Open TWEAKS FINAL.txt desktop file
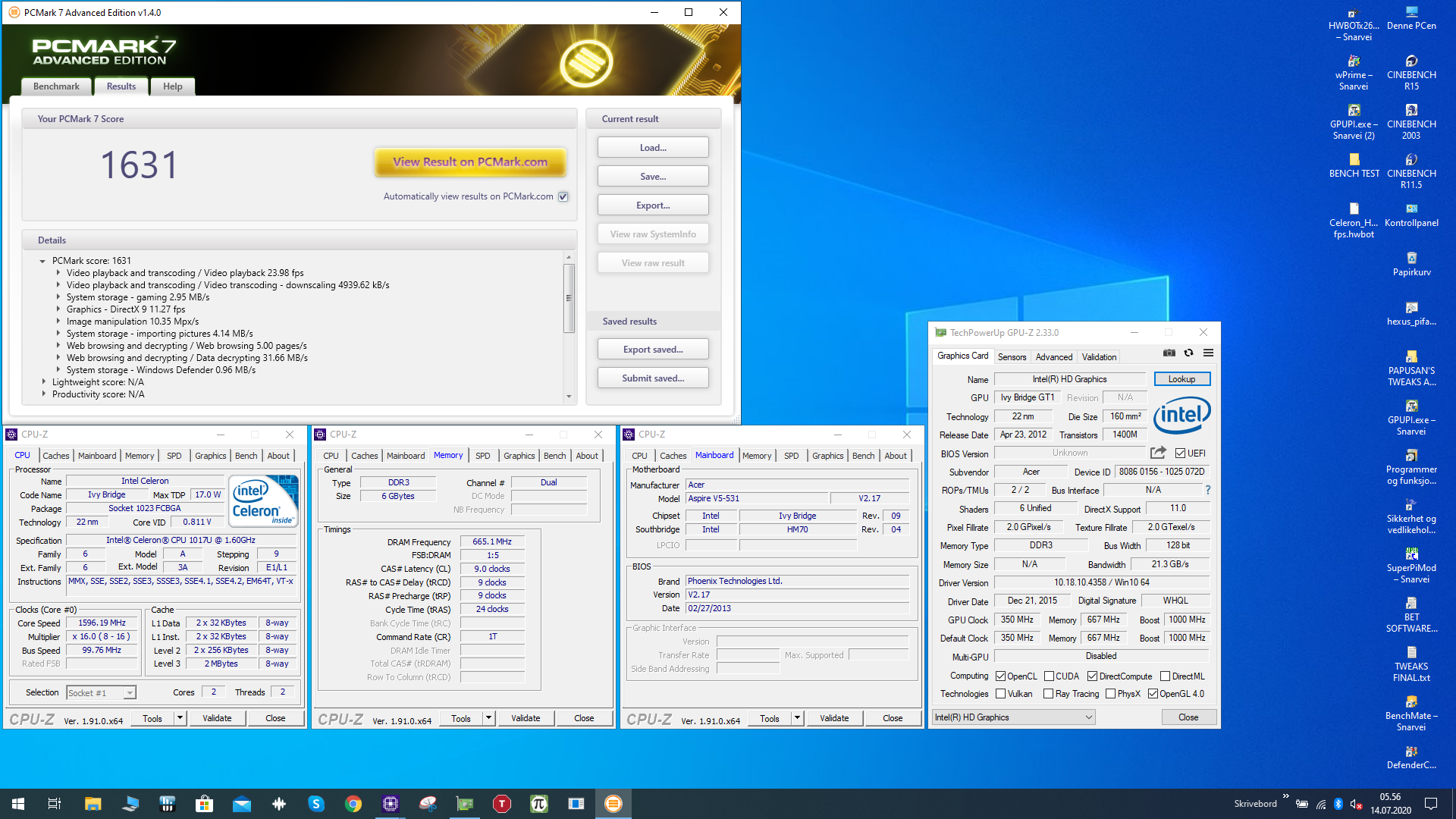The image size is (1456, 819). 1411,664
